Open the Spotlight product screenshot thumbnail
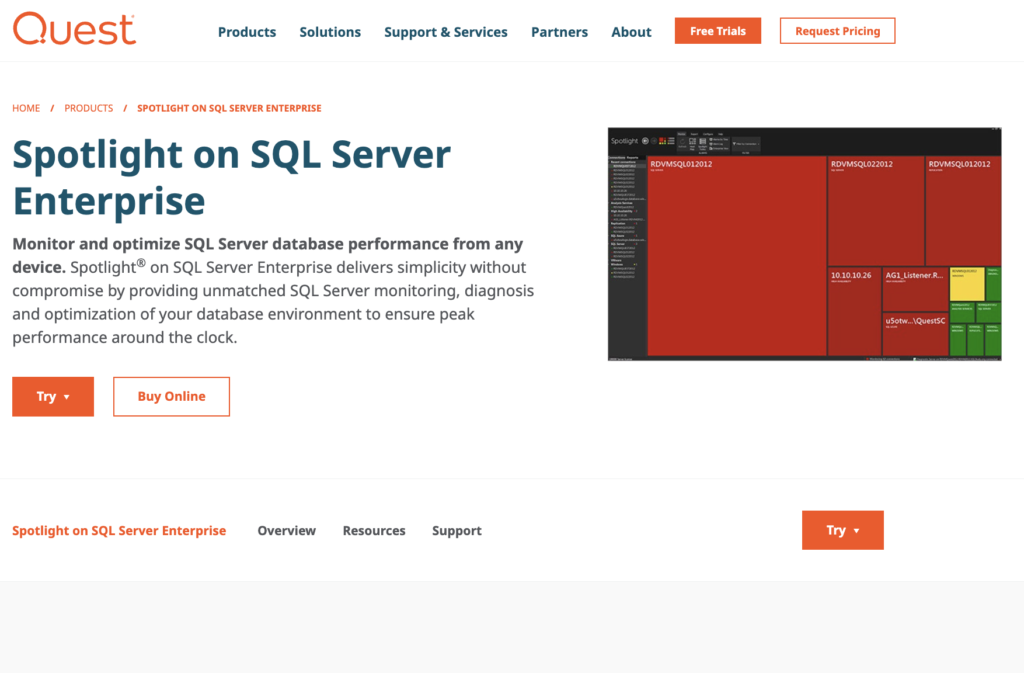This screenshot has width=1024, height=673. (x=805, y=244)
